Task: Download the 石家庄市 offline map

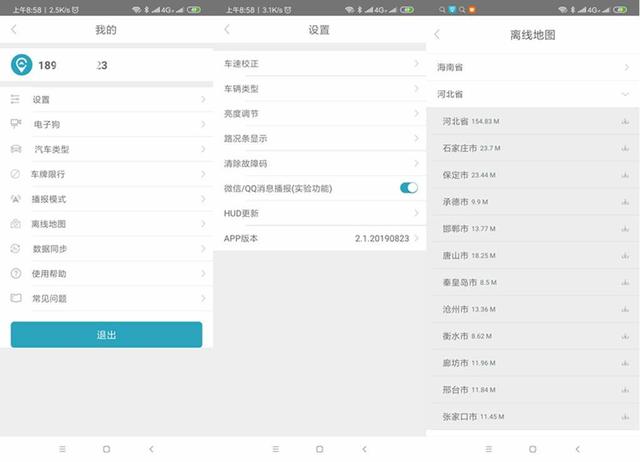Action: tap(625, 149)
